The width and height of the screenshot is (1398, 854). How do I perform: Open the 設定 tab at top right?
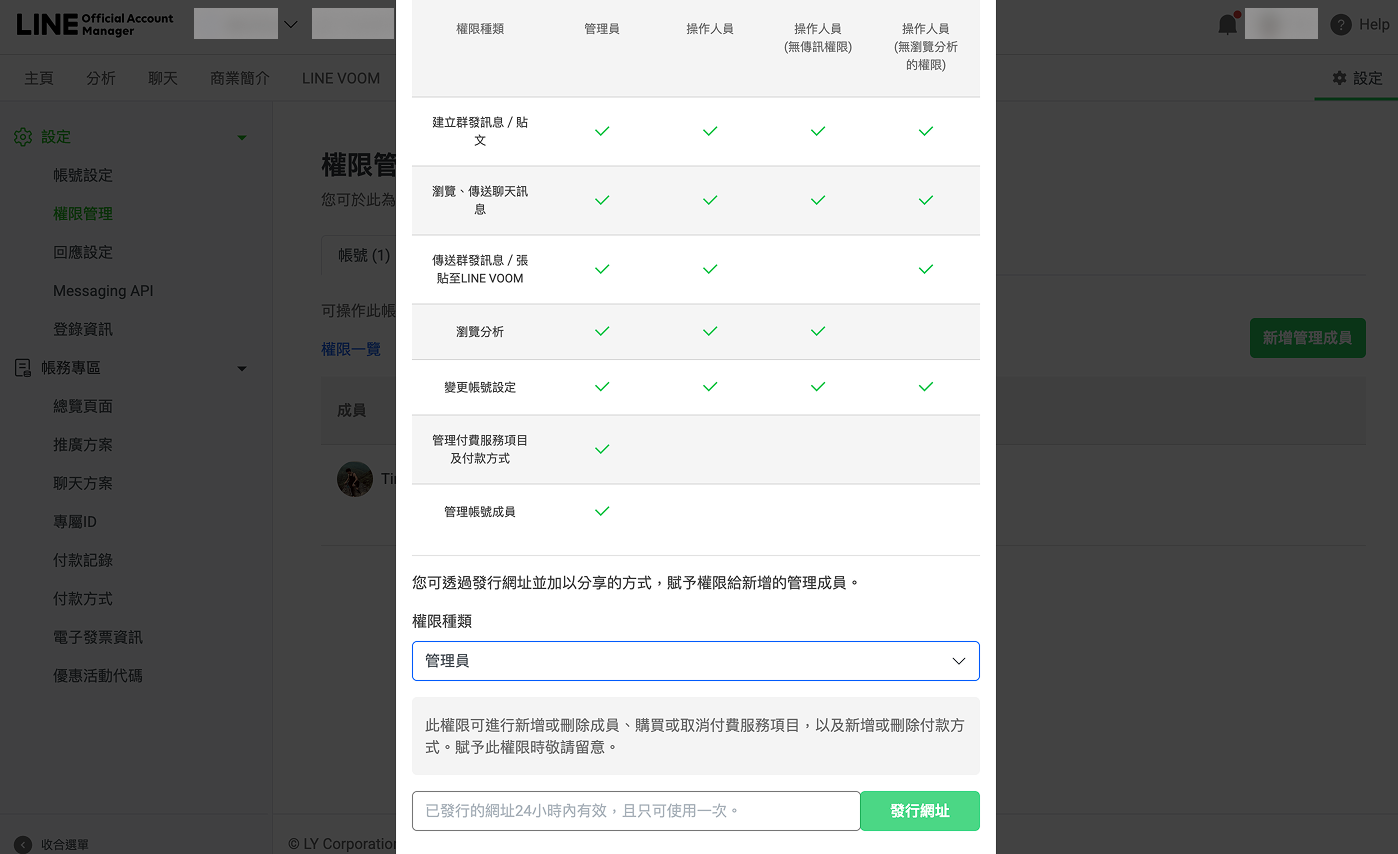(x=1357, y=78)
